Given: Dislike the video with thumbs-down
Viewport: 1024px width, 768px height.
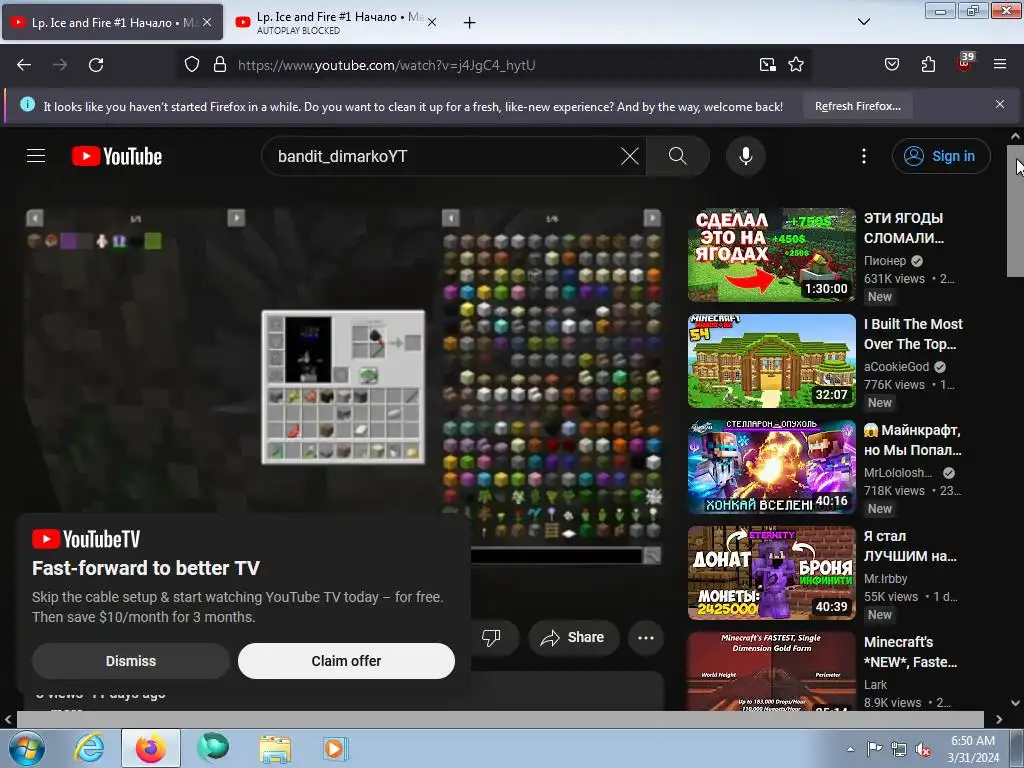Looking at the screenshot, I should coord(491,637).
